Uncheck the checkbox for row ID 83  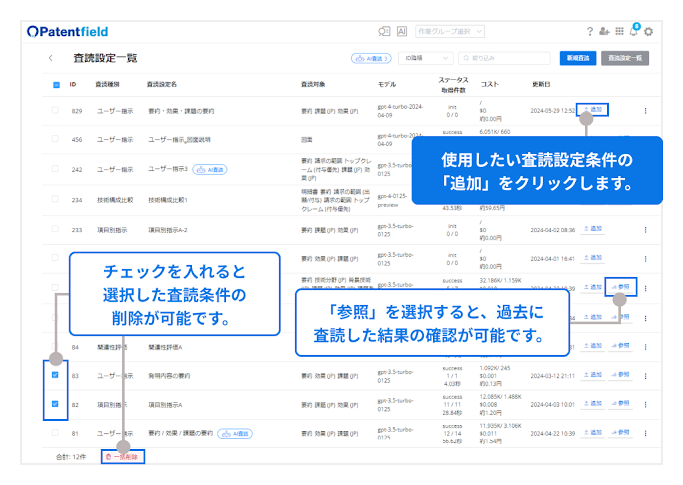tap(55, 376)
